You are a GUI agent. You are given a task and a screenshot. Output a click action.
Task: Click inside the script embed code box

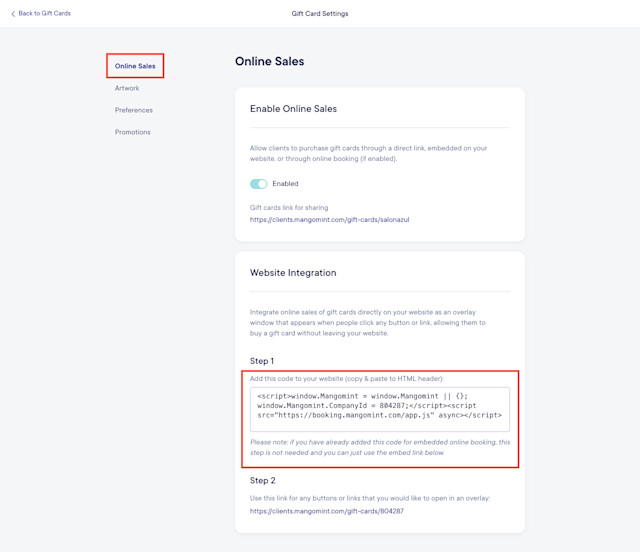coord(380,409)
